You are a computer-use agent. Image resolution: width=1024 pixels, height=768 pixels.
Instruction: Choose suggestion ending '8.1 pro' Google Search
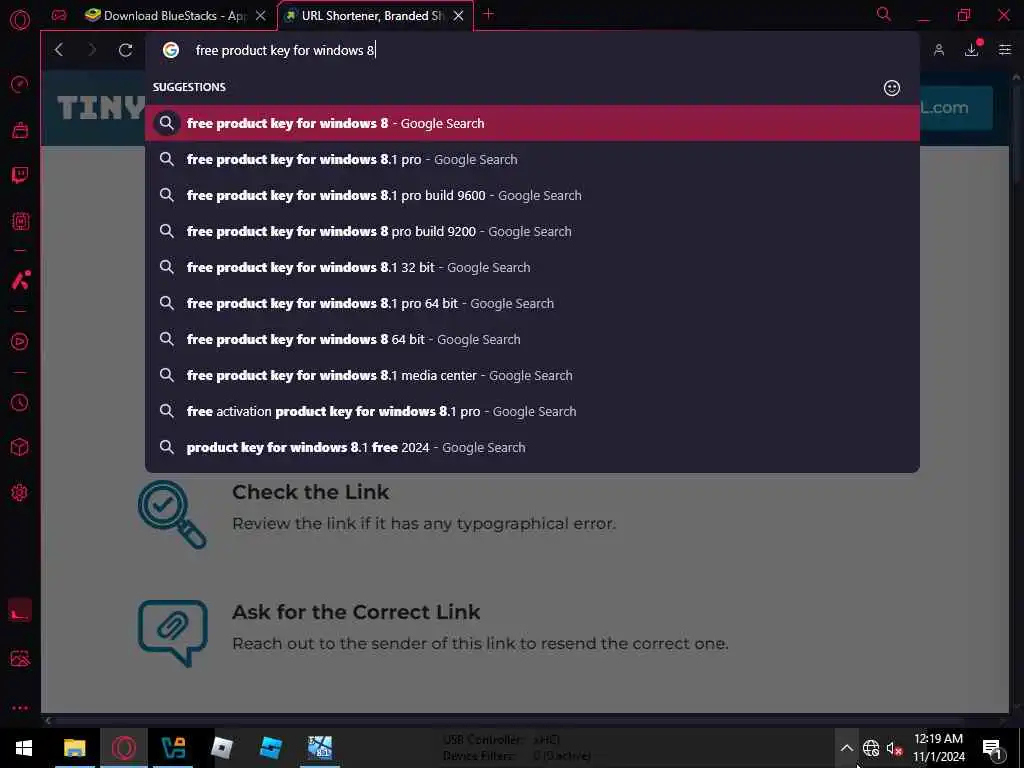pos(532,159)
